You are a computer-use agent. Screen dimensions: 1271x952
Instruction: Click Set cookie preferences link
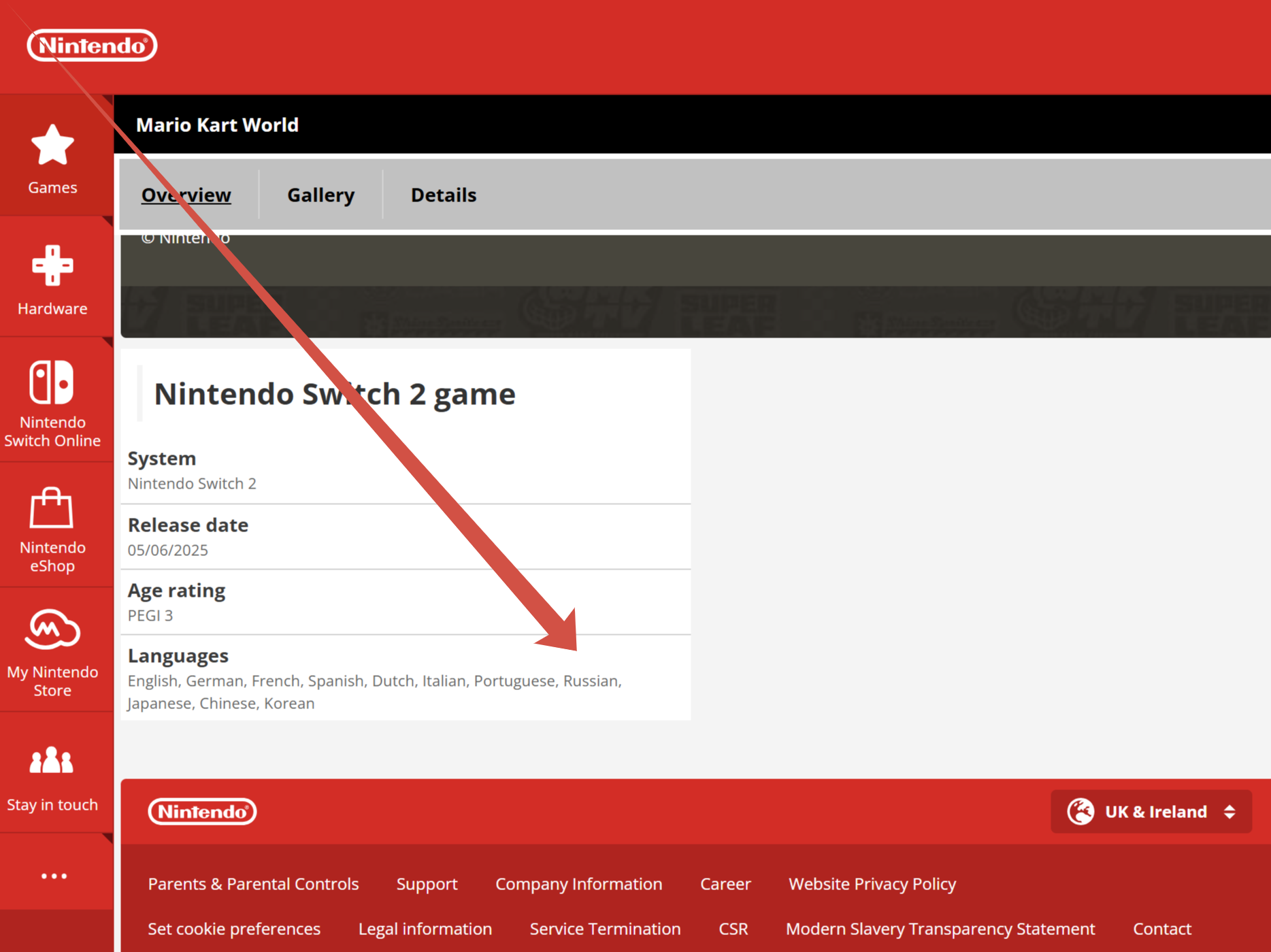pyautogui.click(x=234, y=929)
